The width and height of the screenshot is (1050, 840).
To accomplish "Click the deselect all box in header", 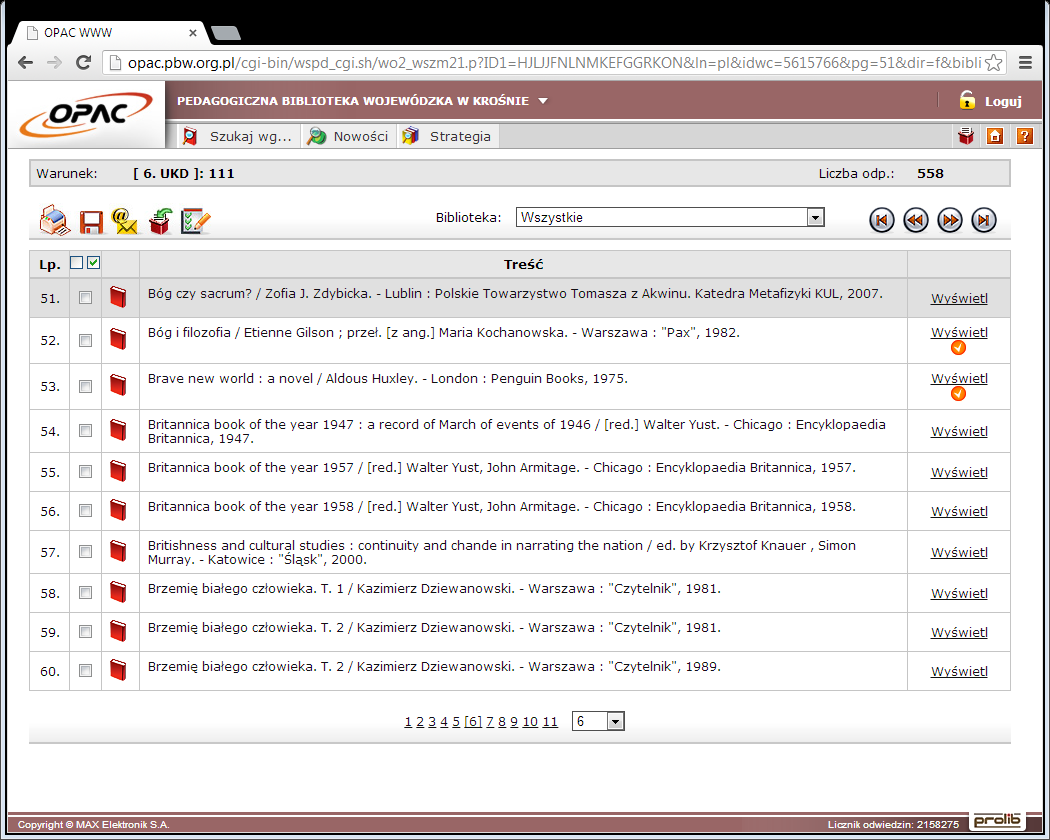I will 76,263.
